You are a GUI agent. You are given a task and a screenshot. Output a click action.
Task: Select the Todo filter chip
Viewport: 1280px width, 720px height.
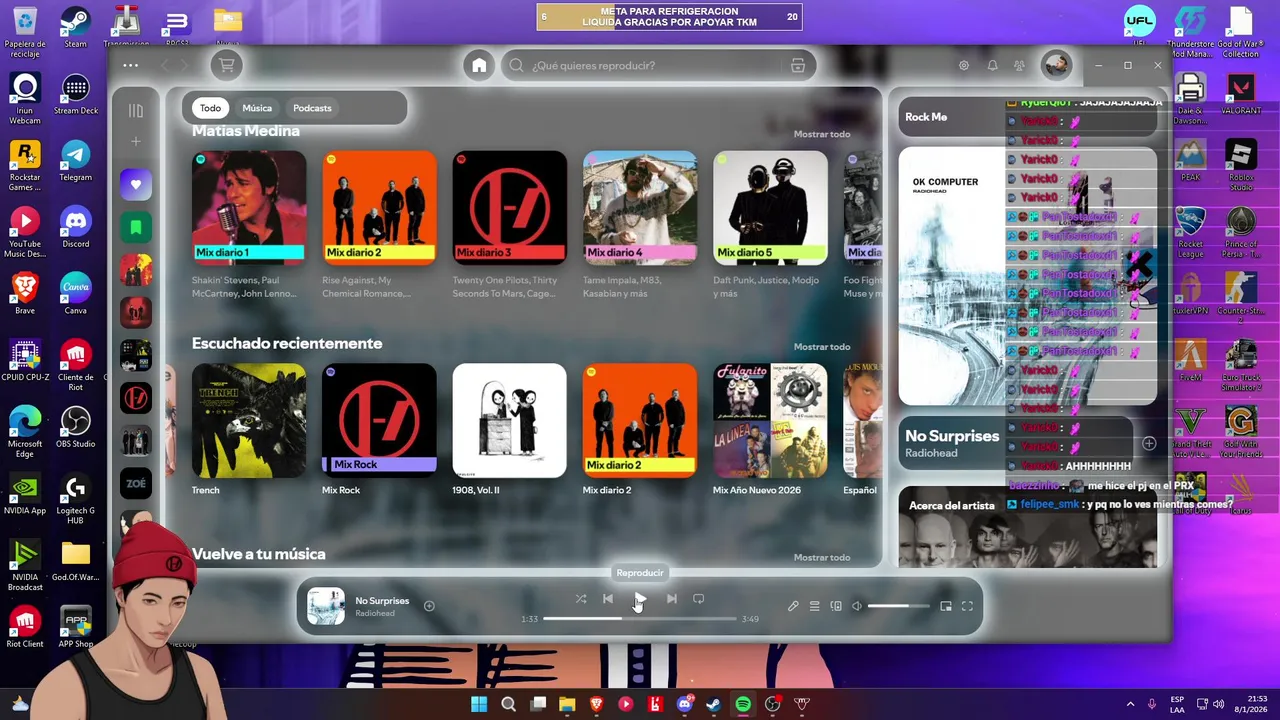[210, 108]
